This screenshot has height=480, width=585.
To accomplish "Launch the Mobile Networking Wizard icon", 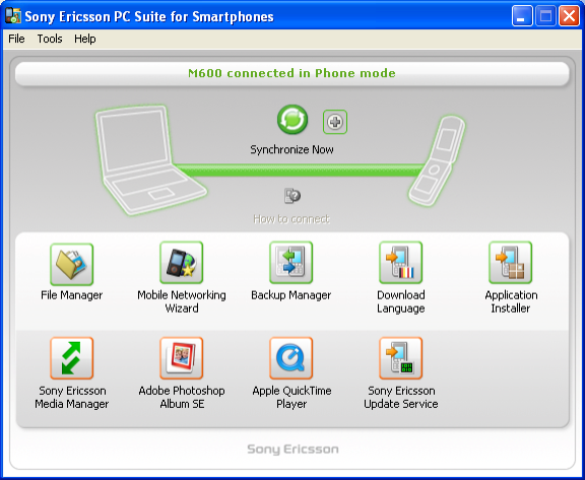I will tap(181, 263).
